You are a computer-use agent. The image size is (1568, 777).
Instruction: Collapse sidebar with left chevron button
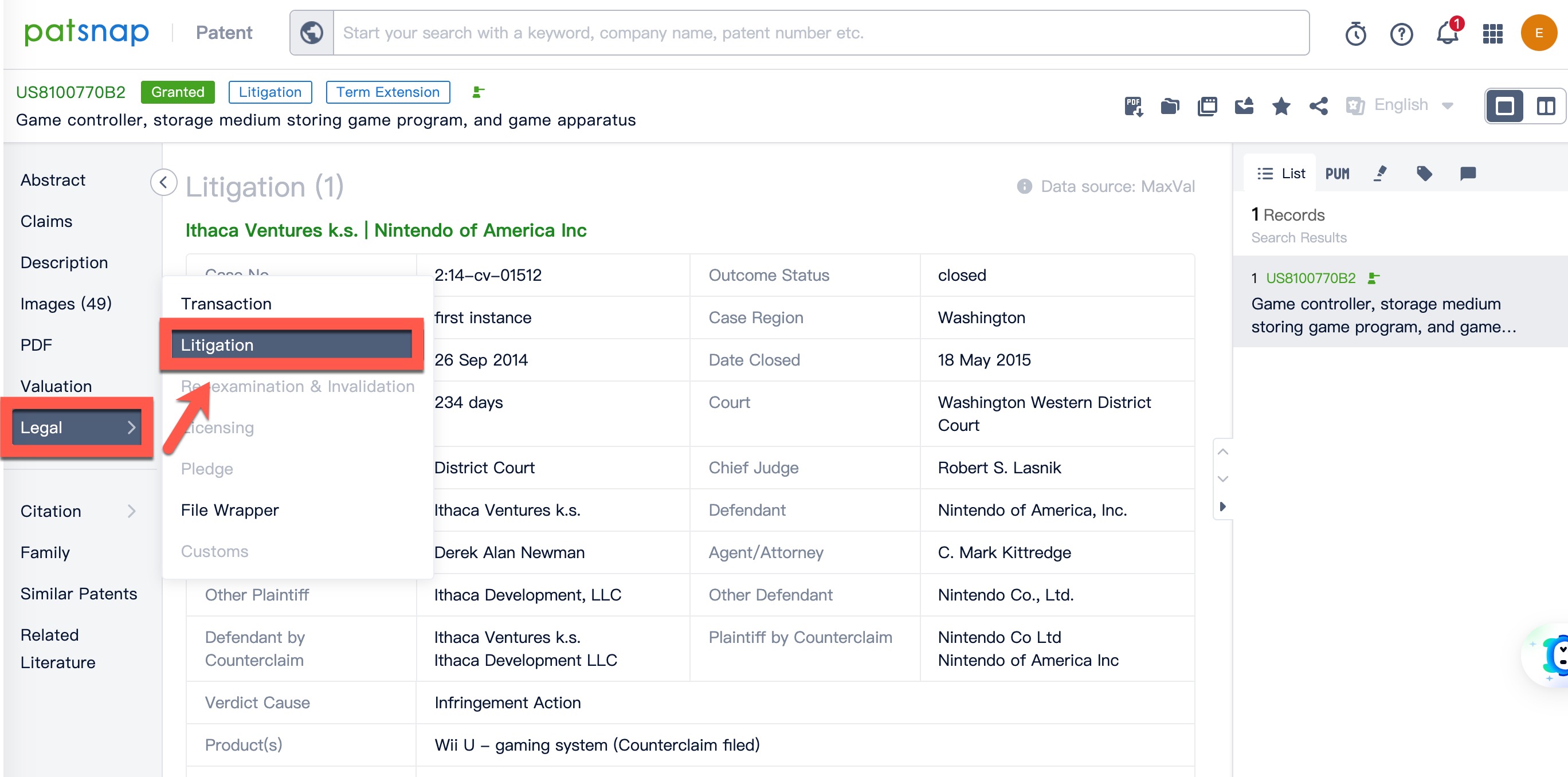pos(163,182)
